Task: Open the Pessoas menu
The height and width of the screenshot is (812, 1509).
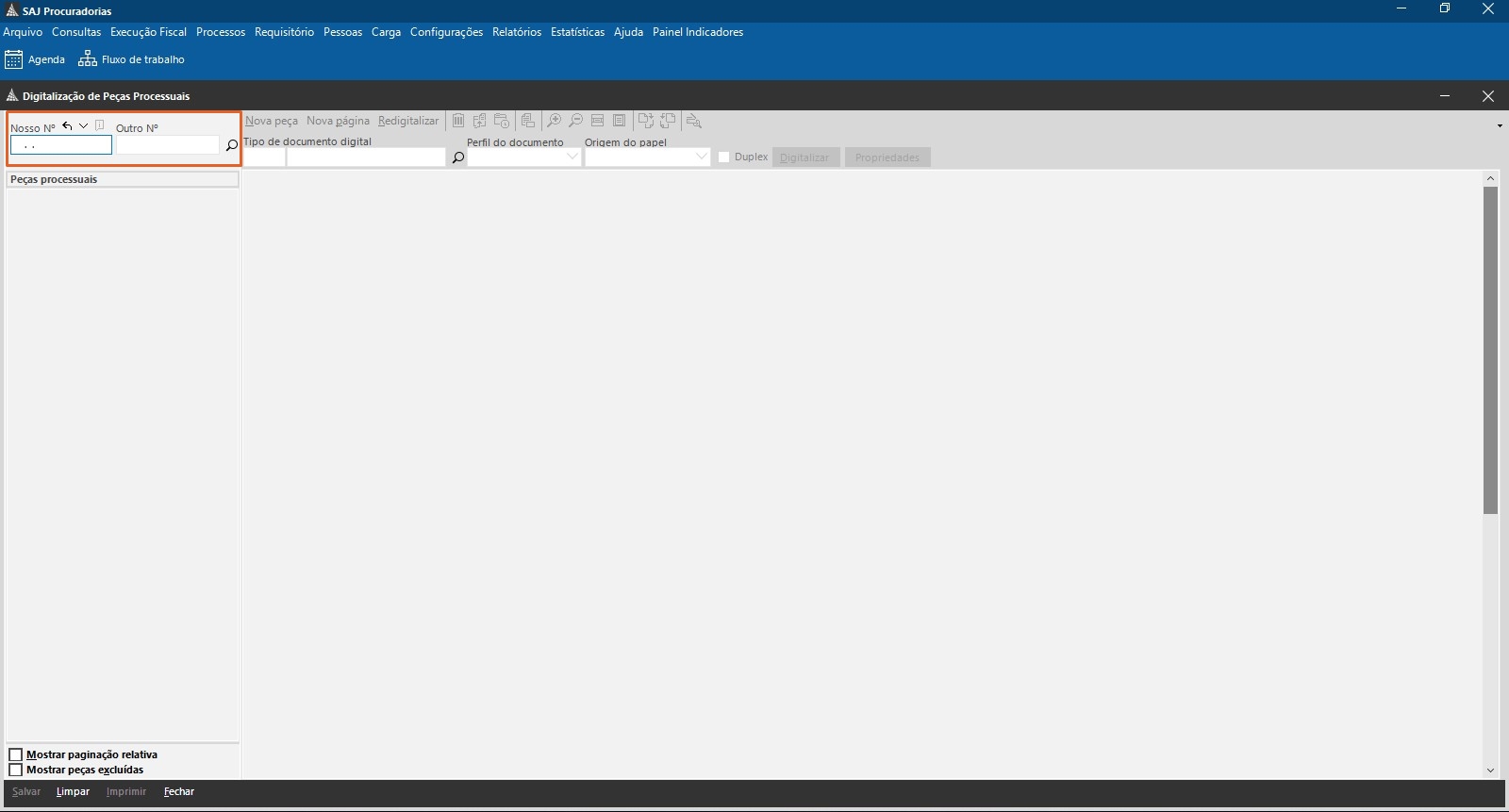Action: point(342,32)
